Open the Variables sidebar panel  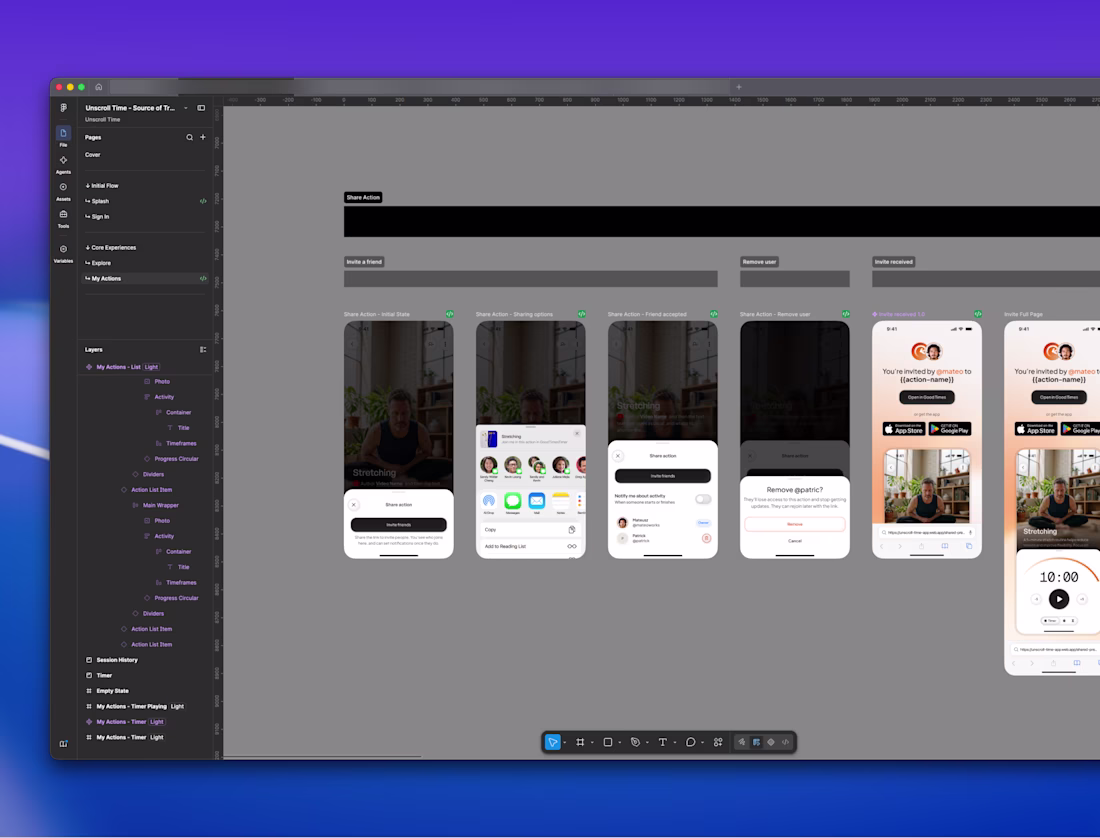[x=63, y=253]
